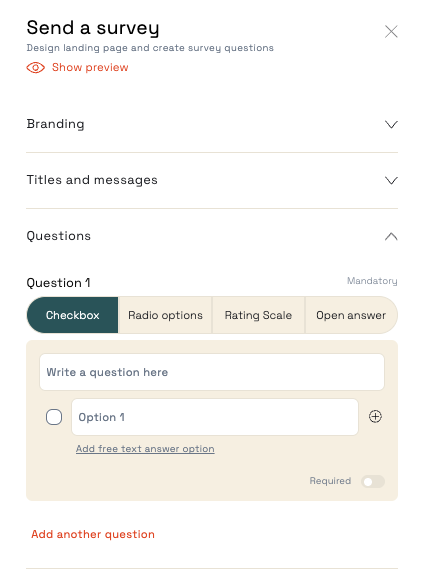The width and height of the screenshot is (433, 570).
Task: Choose Rating Scale question type
Action: (258, 315)
